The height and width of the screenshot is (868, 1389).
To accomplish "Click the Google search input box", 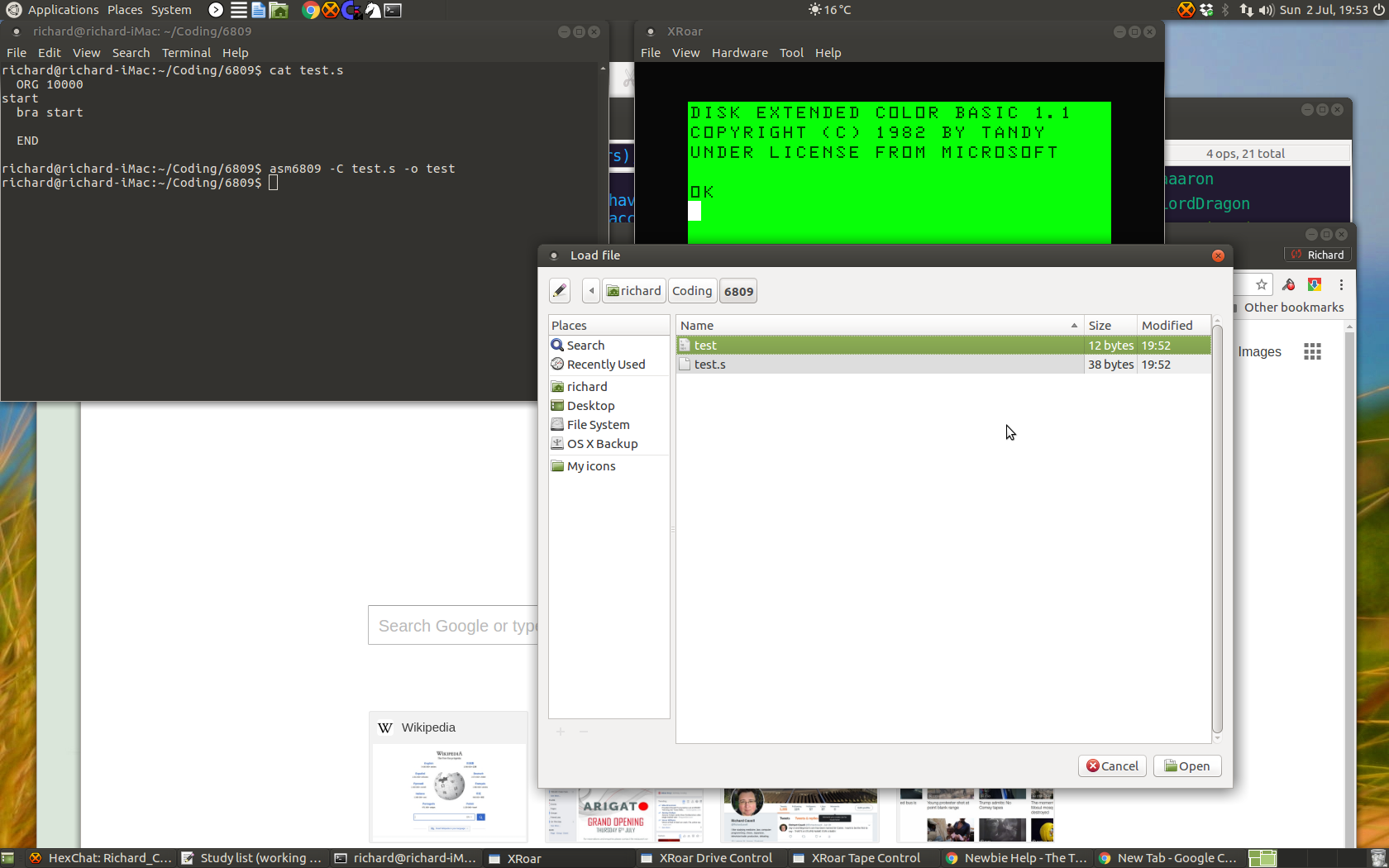I will click(453, 626).
